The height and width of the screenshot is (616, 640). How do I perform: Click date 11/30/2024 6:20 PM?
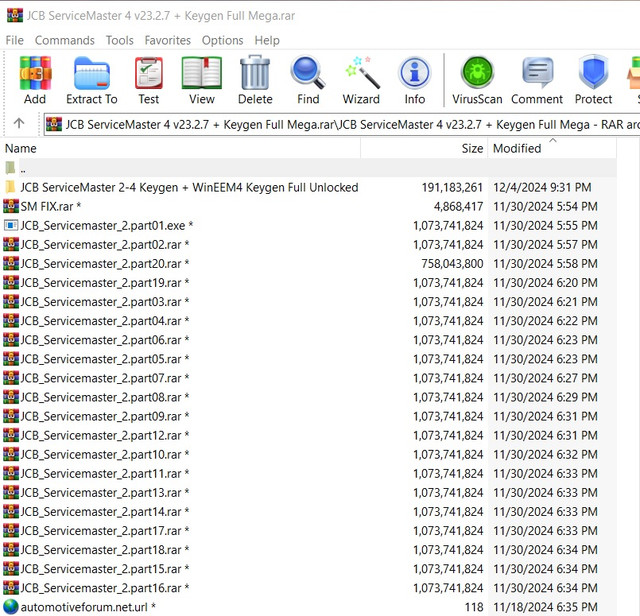[x=545, y=282]
